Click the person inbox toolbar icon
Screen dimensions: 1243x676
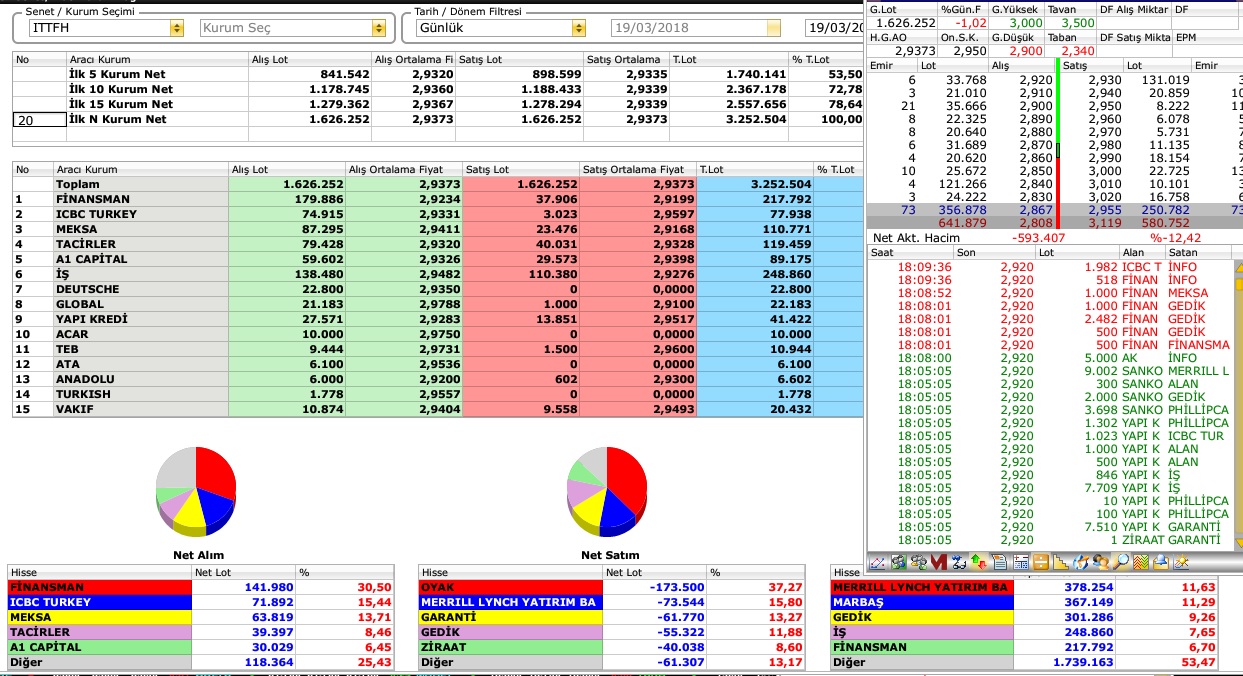click(1160, 563)
